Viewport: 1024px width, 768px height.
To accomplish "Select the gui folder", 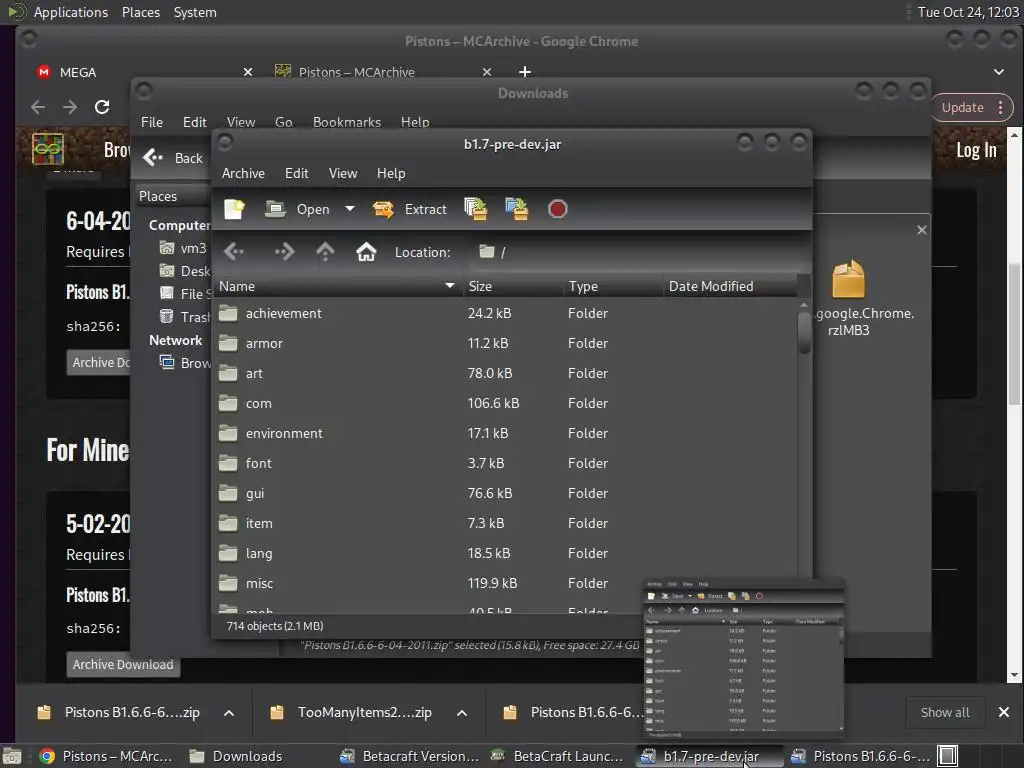I will point(505,494).
